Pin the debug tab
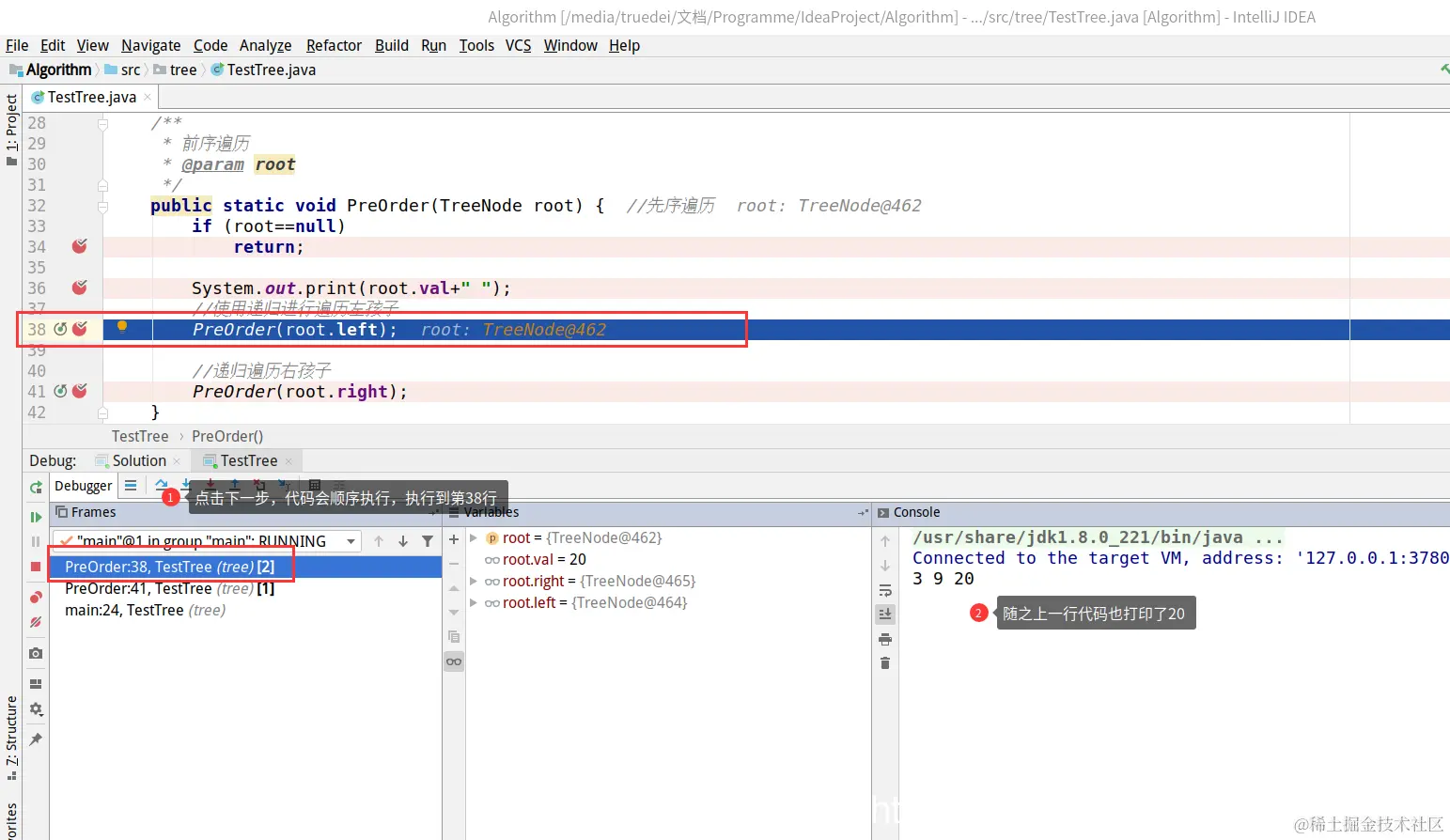Screen dimensions: 1450x840 click(36, 739)
